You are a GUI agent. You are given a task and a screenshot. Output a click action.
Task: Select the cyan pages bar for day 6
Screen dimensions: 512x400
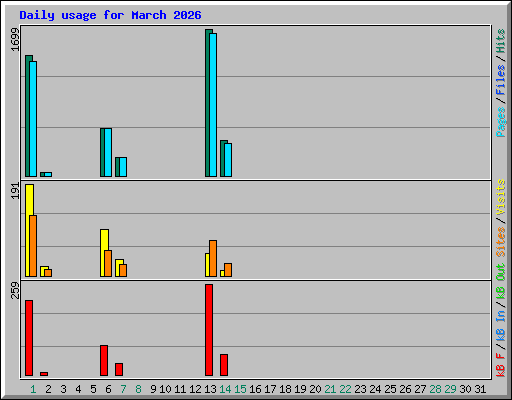tap(108, 152)
